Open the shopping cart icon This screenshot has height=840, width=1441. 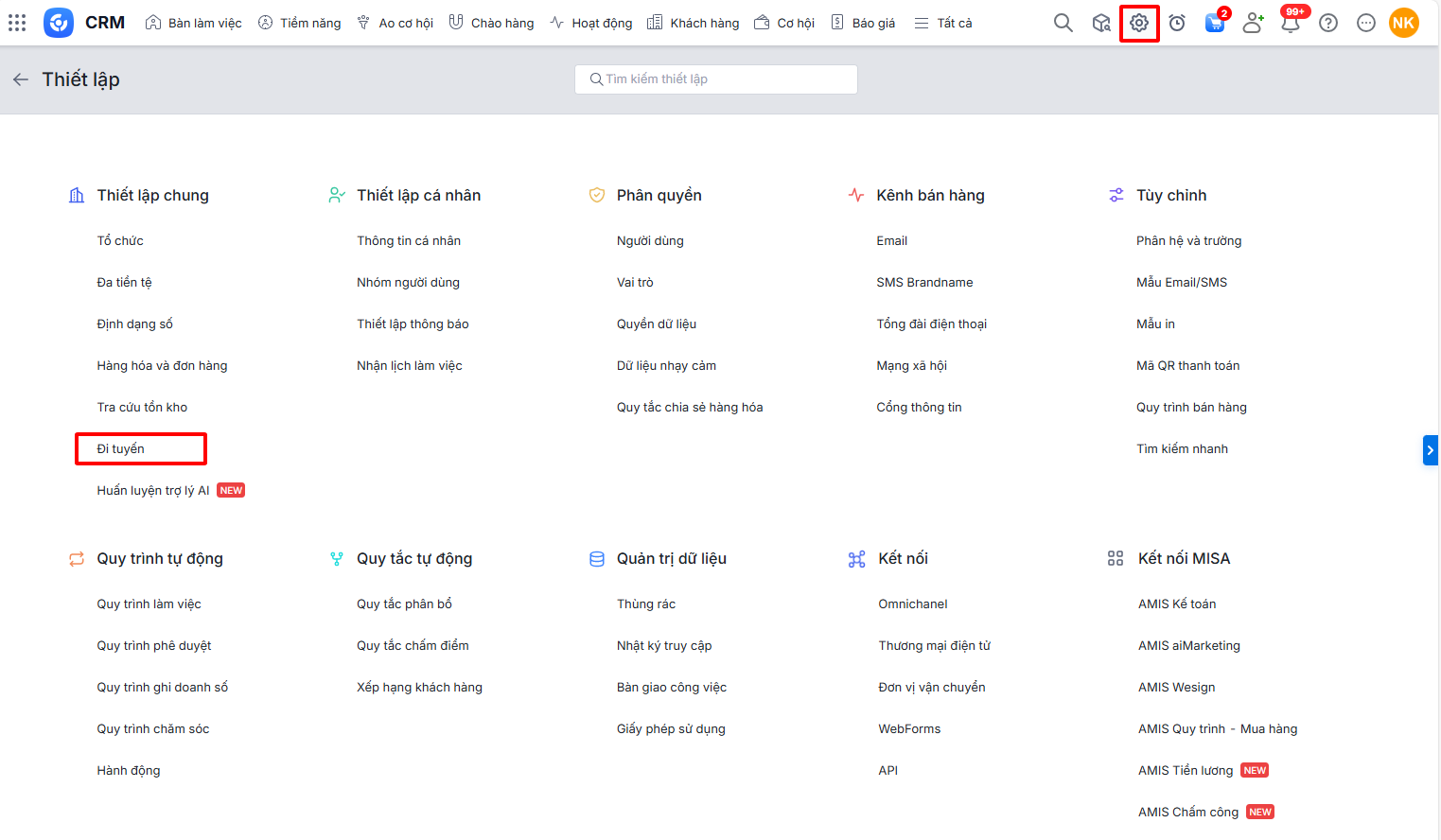pyautogui.click(x=1214, y=23)
